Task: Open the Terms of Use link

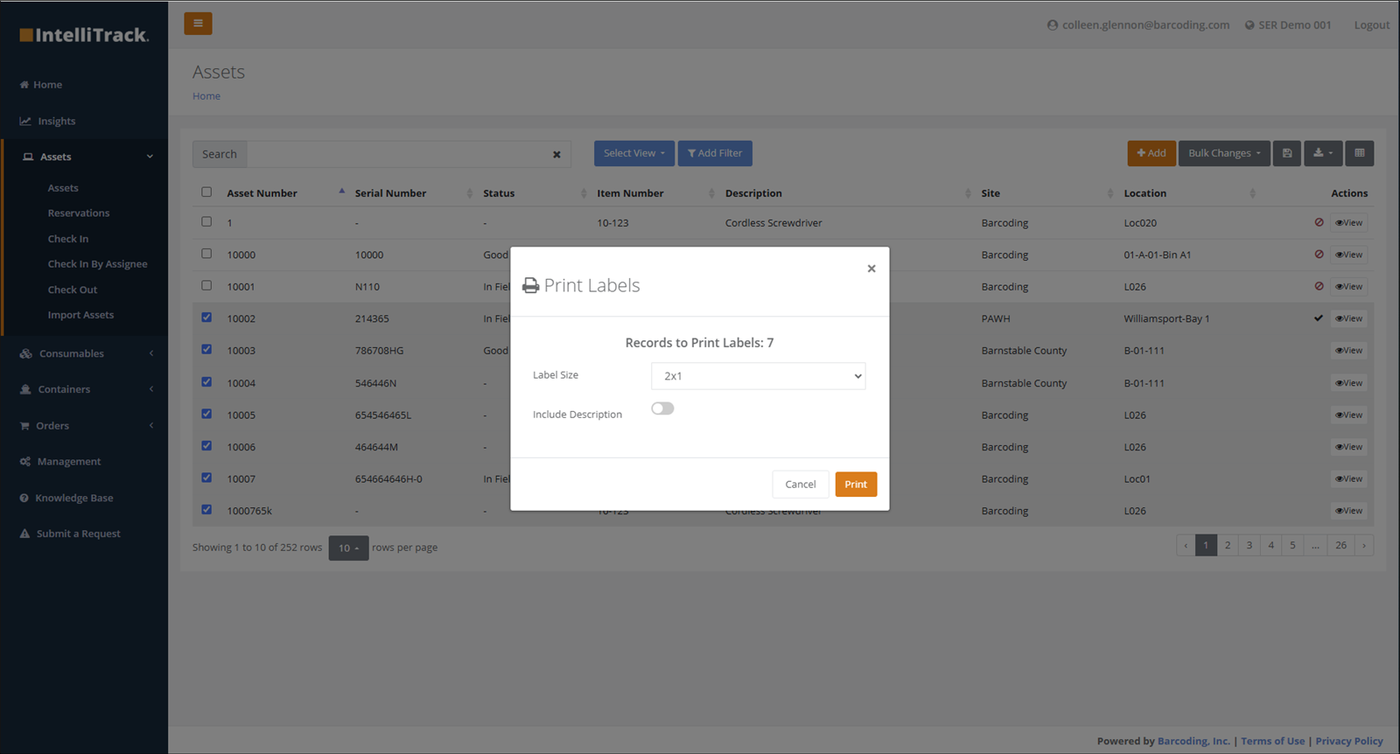Action: point(1273,741)
